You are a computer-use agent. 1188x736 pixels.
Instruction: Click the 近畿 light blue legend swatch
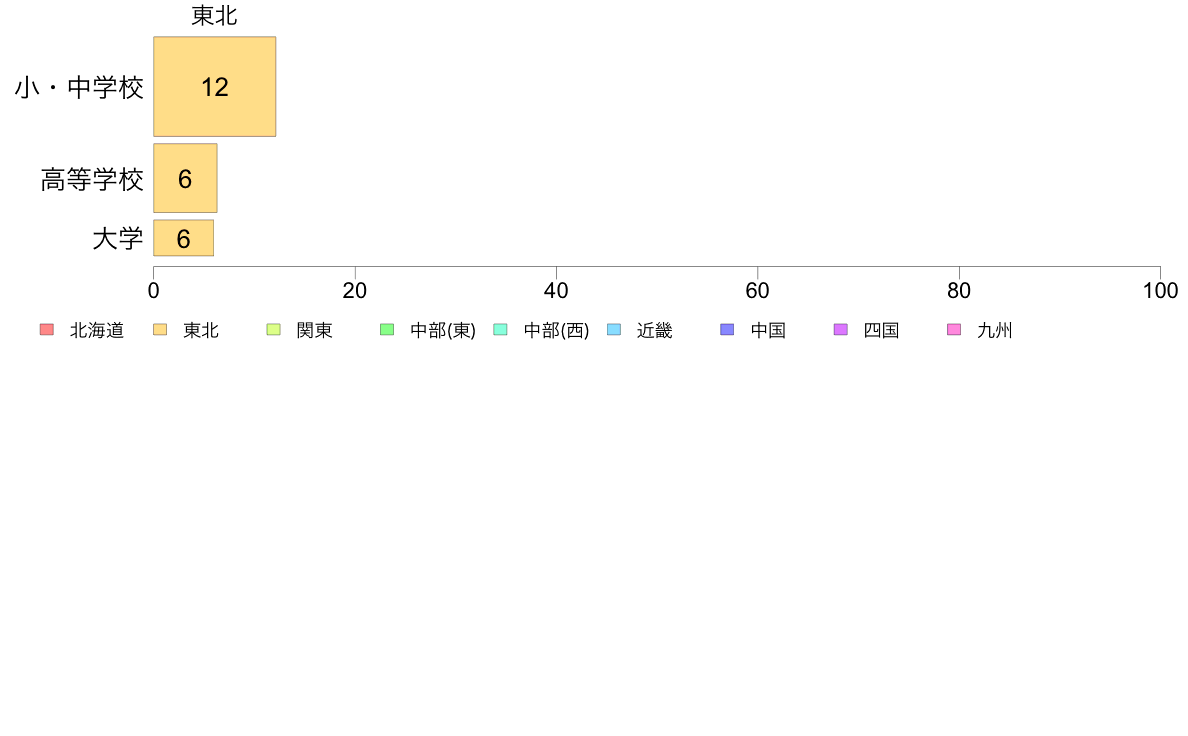coord(614,330)
